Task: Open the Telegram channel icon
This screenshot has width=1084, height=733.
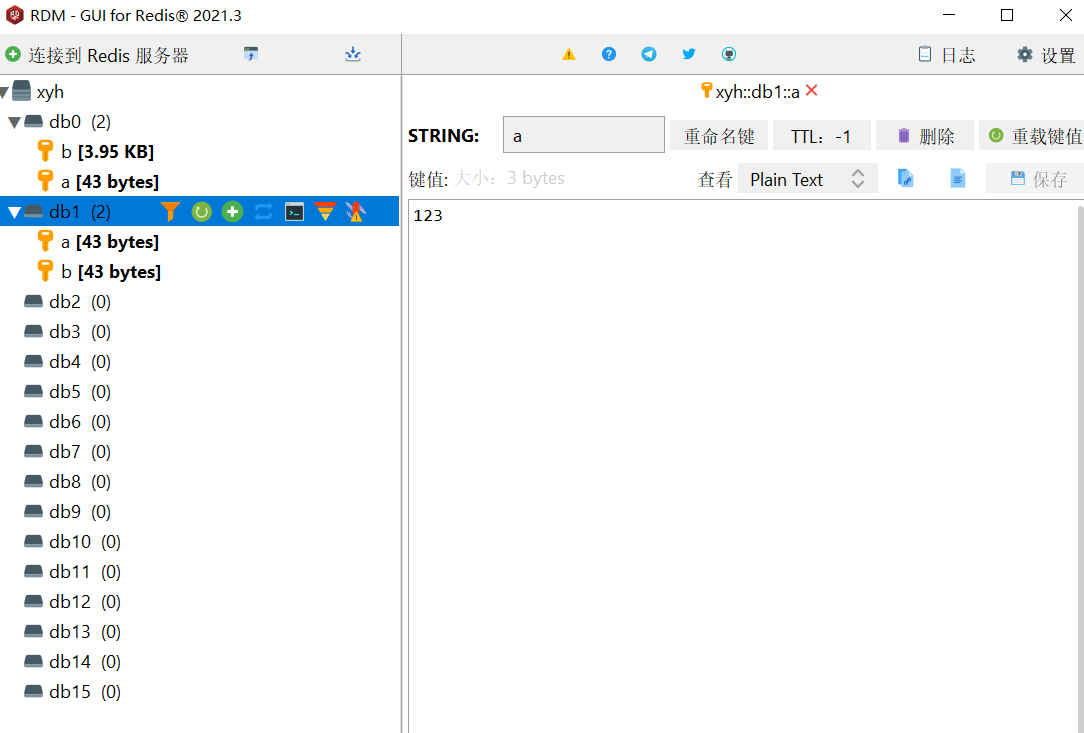Action: tap(648, 54)
